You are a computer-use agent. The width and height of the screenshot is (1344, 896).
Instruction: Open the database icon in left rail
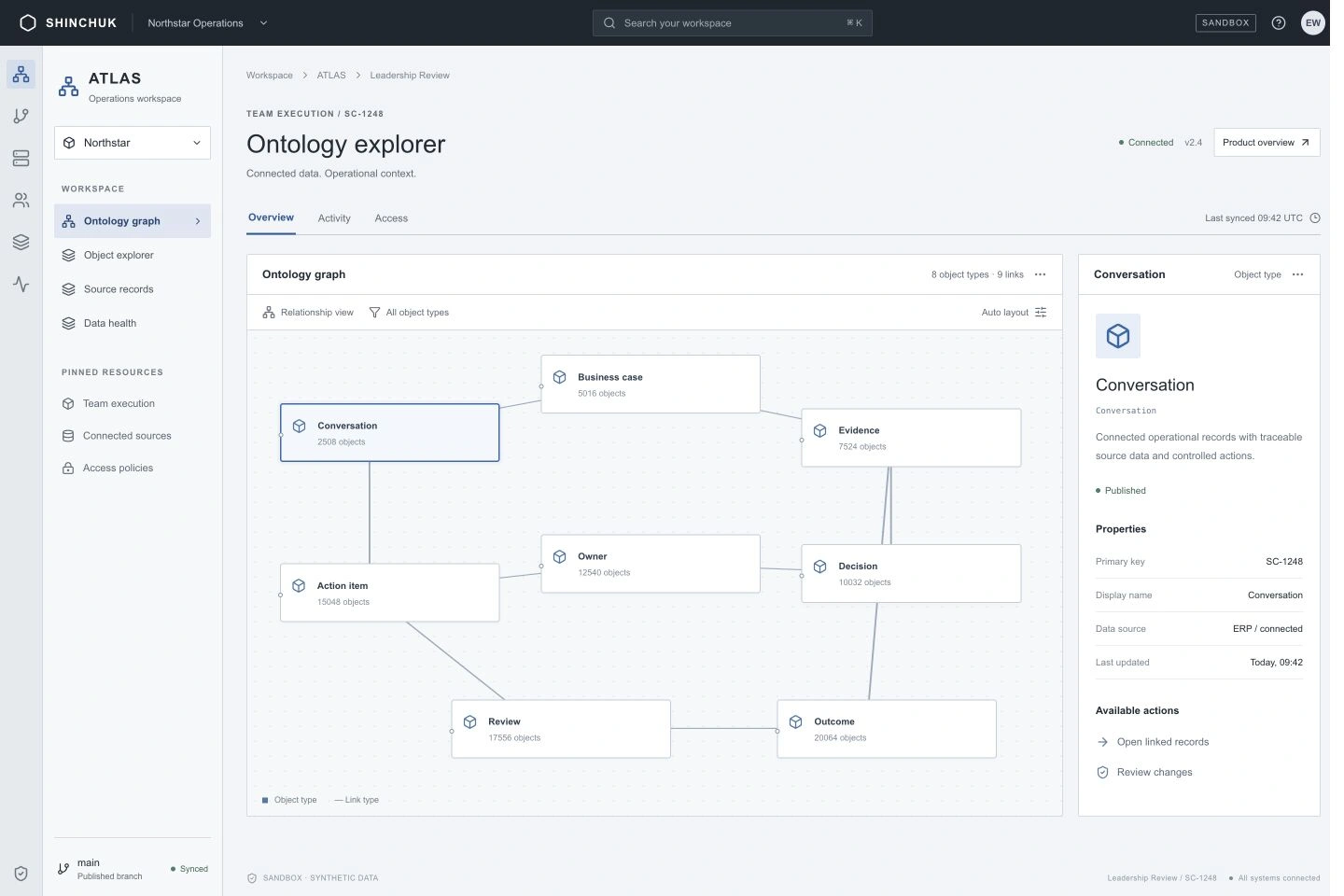[21, 159]
